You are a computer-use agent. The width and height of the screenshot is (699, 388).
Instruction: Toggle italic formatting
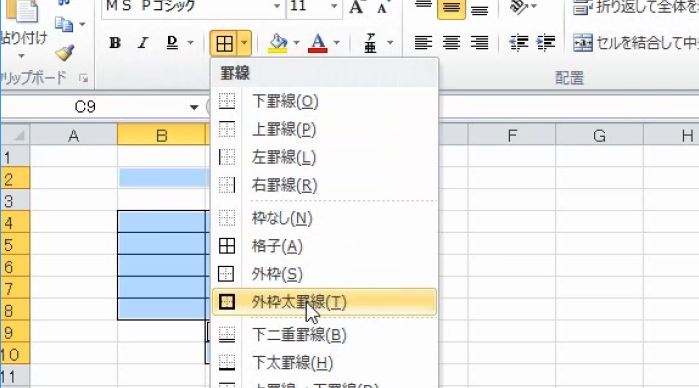(143, 43)
